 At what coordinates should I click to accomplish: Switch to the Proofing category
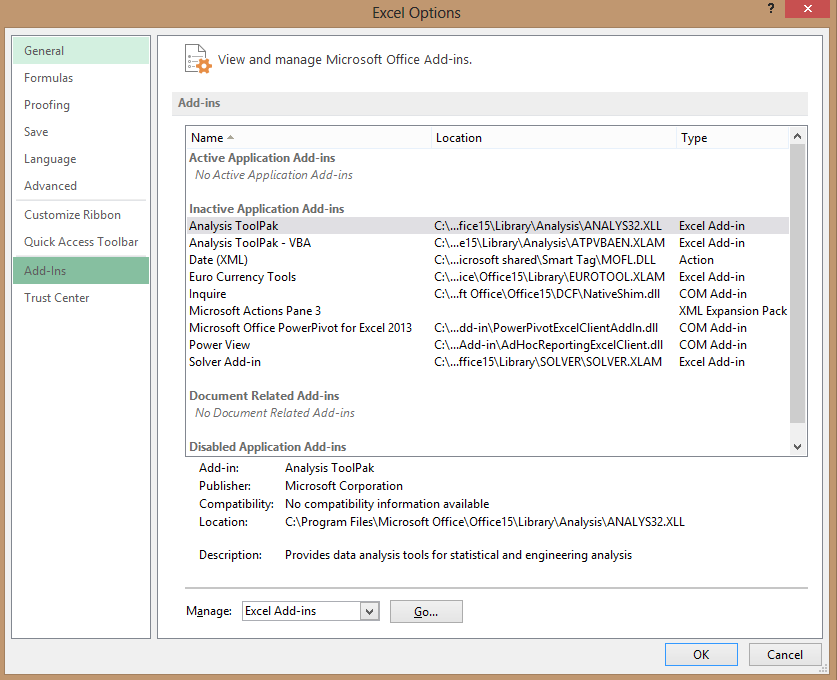click(x=81, y=105)
